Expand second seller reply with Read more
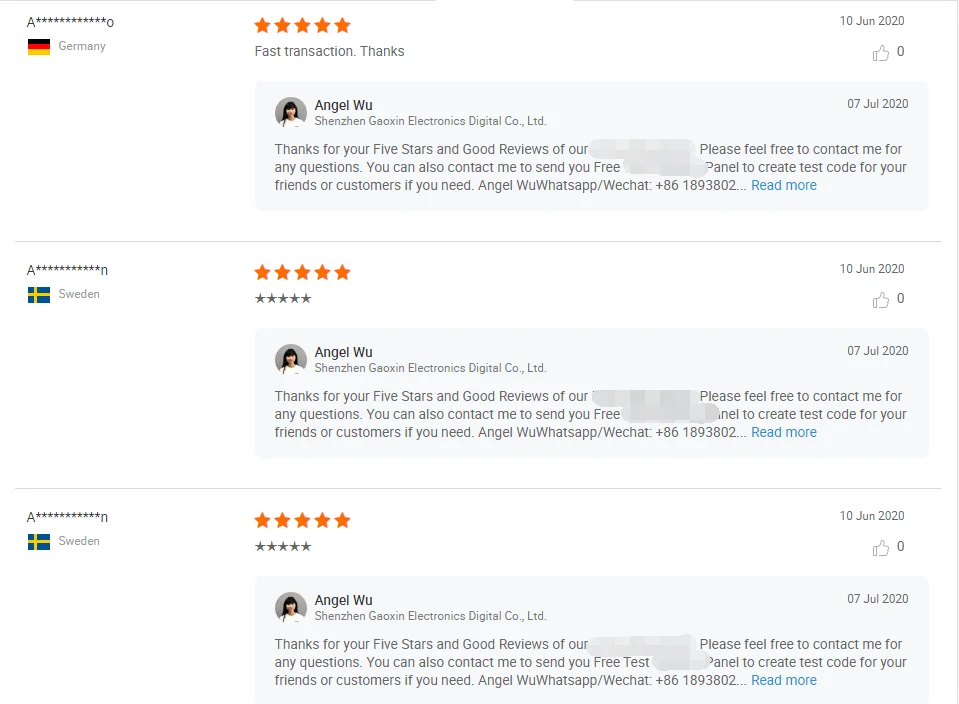The height and width of the screenshot is (704, 959). click(784, 432)
